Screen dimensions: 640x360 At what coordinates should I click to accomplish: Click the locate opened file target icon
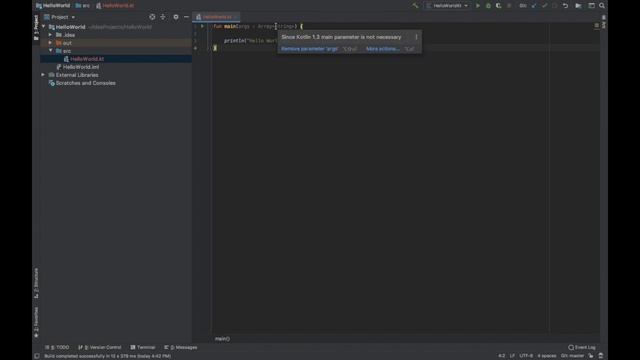click(152, 17)
